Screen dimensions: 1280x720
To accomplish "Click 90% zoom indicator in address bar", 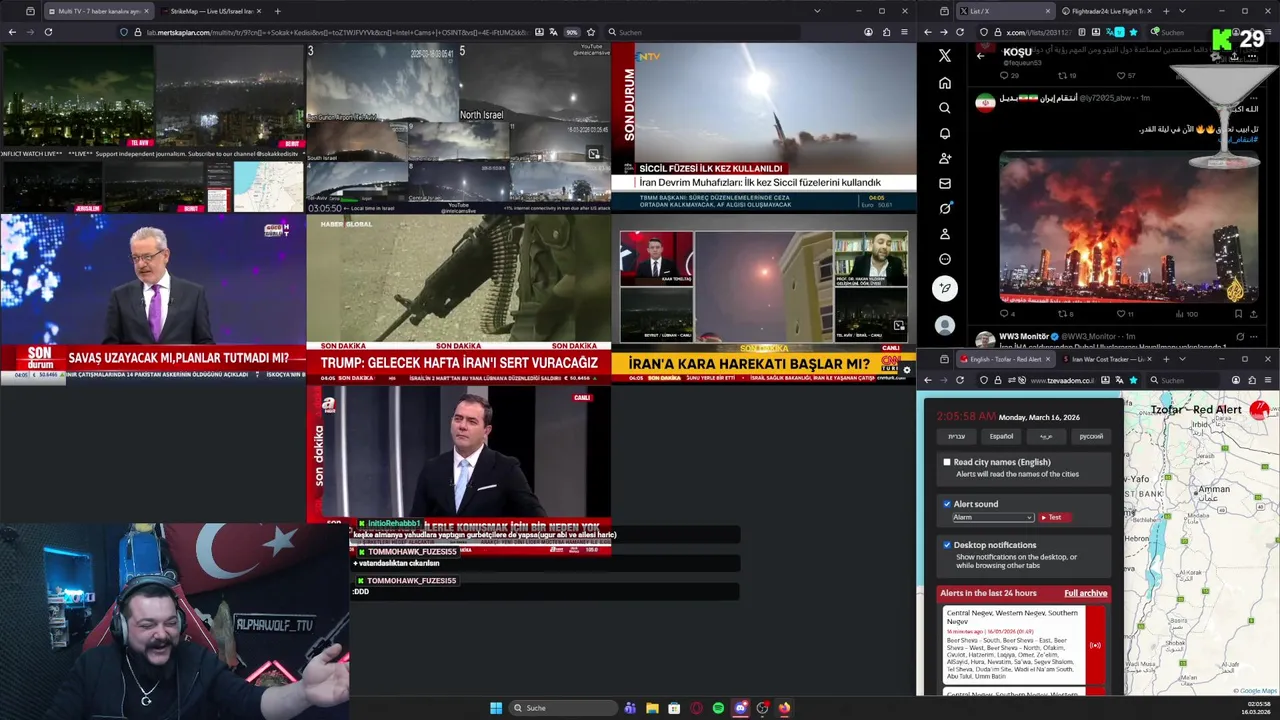I will tap(572, 32).
